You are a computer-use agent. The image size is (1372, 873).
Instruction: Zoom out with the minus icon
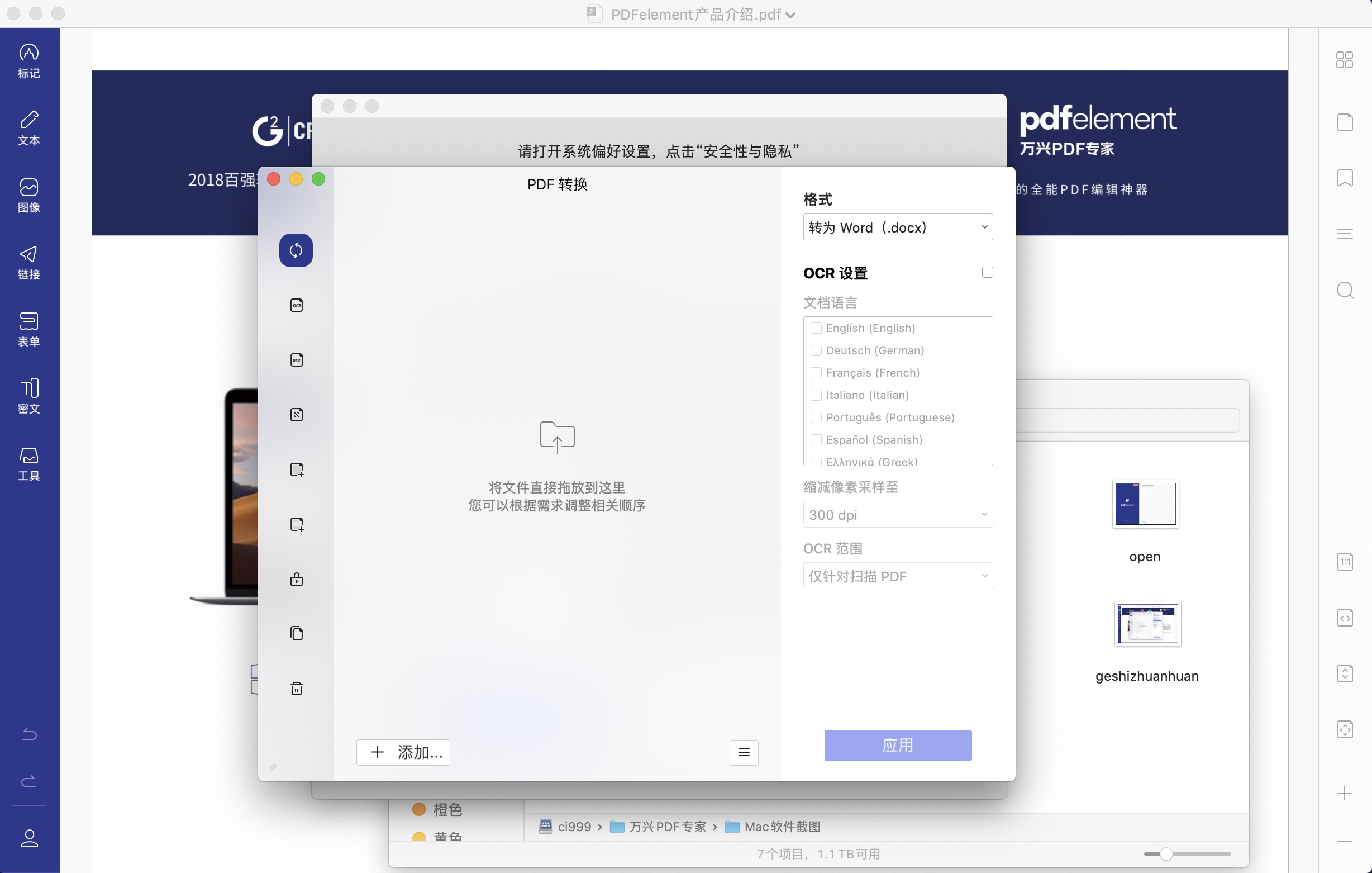(1344, 841)
